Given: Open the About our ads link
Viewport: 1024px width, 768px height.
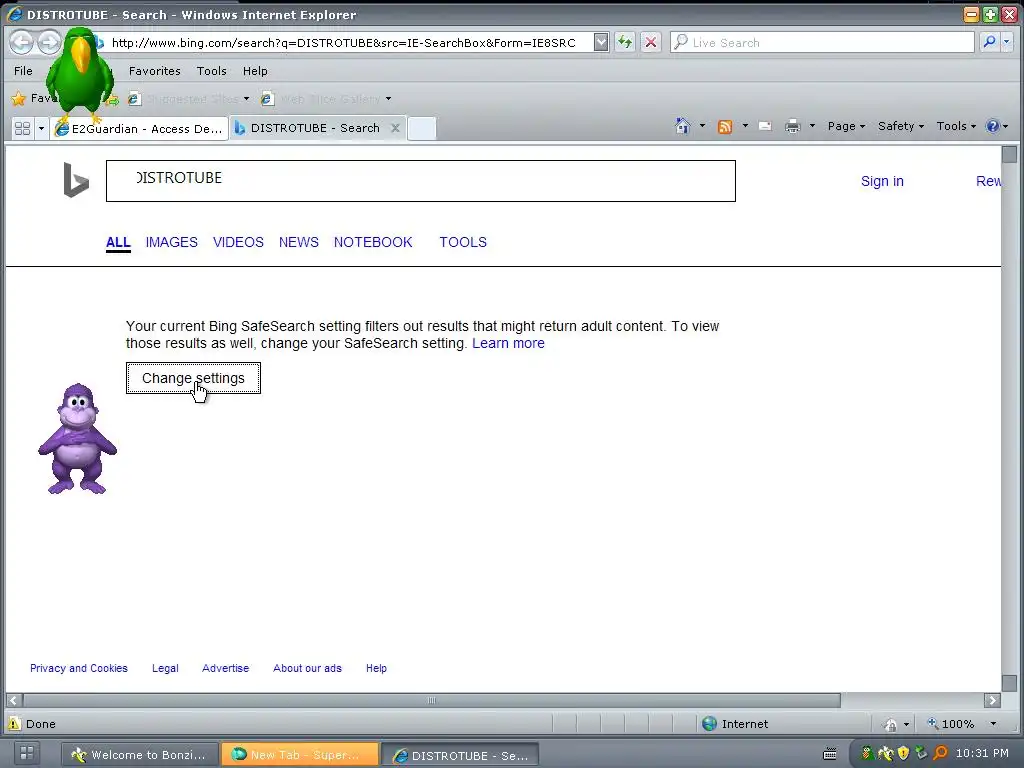Looking at the screenshot, I should tap(307, 668).
